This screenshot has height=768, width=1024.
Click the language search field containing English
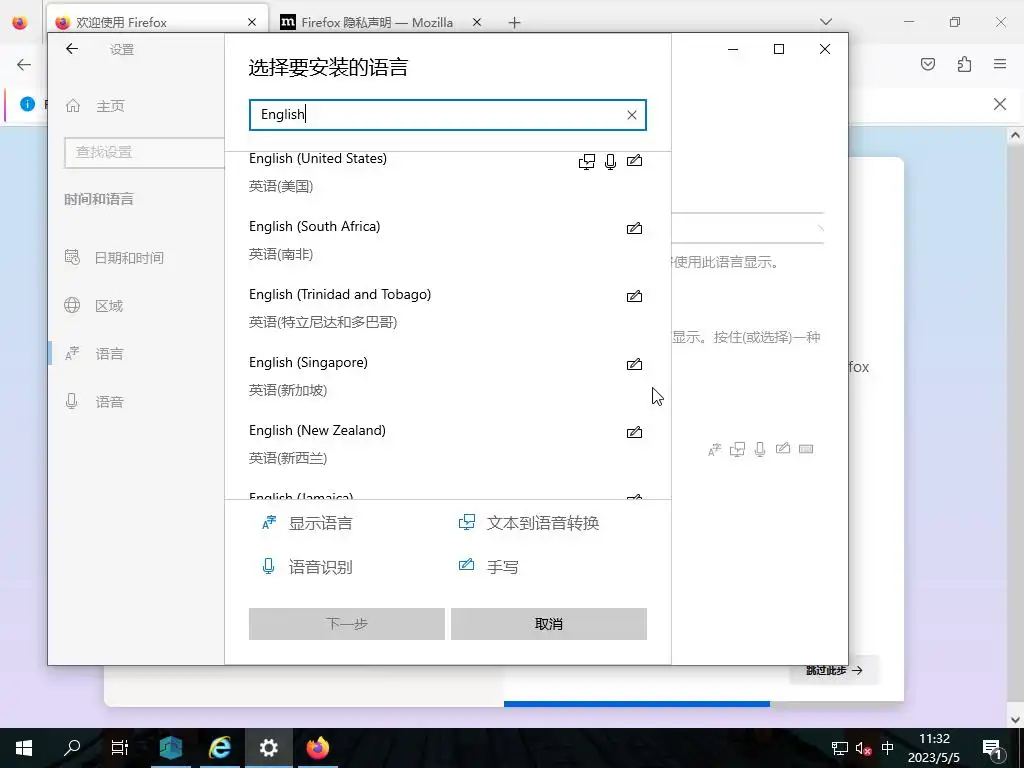point(447,115)
